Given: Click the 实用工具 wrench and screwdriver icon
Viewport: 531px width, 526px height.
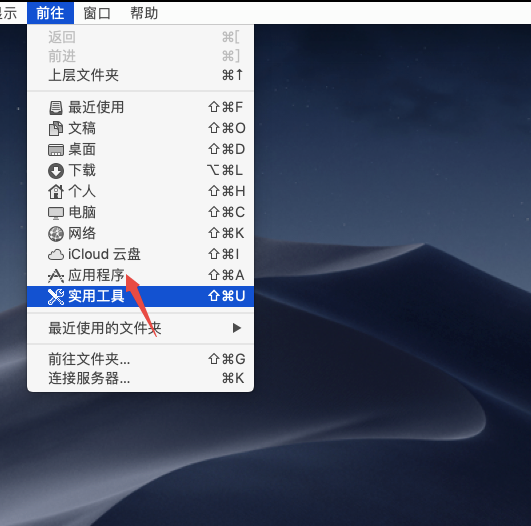Looking at the screenshot, I should coord(56,297).
